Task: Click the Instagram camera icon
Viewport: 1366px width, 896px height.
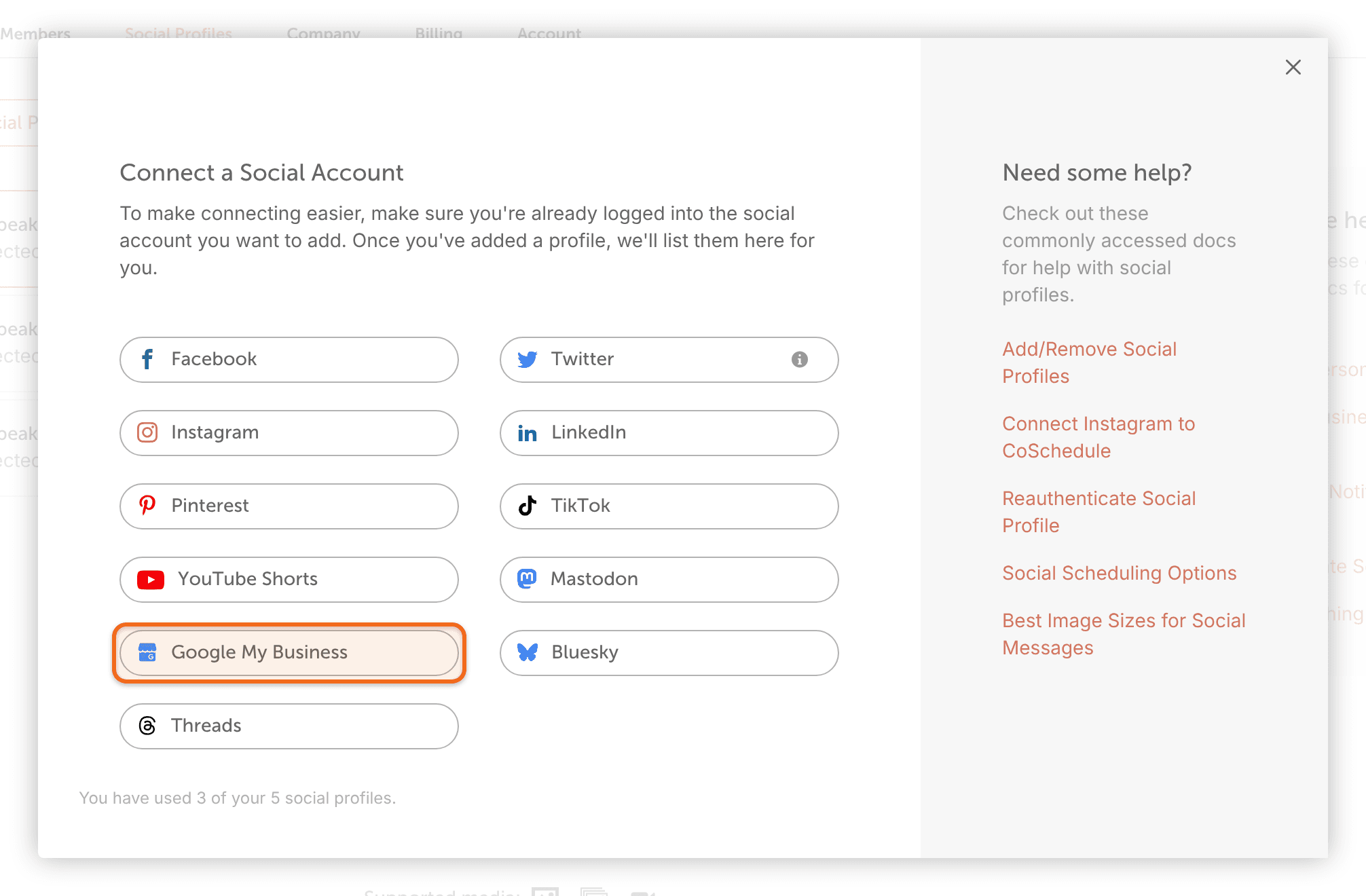Action: tap(147, 432)
